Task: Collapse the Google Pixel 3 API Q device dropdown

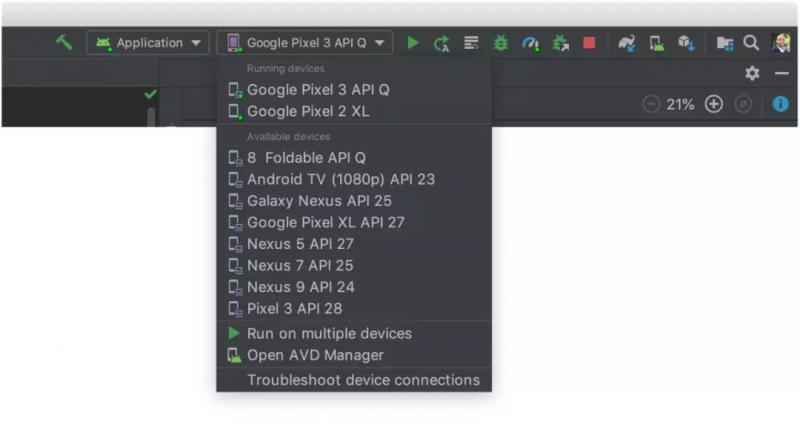Action: click(x=305, y=43)
